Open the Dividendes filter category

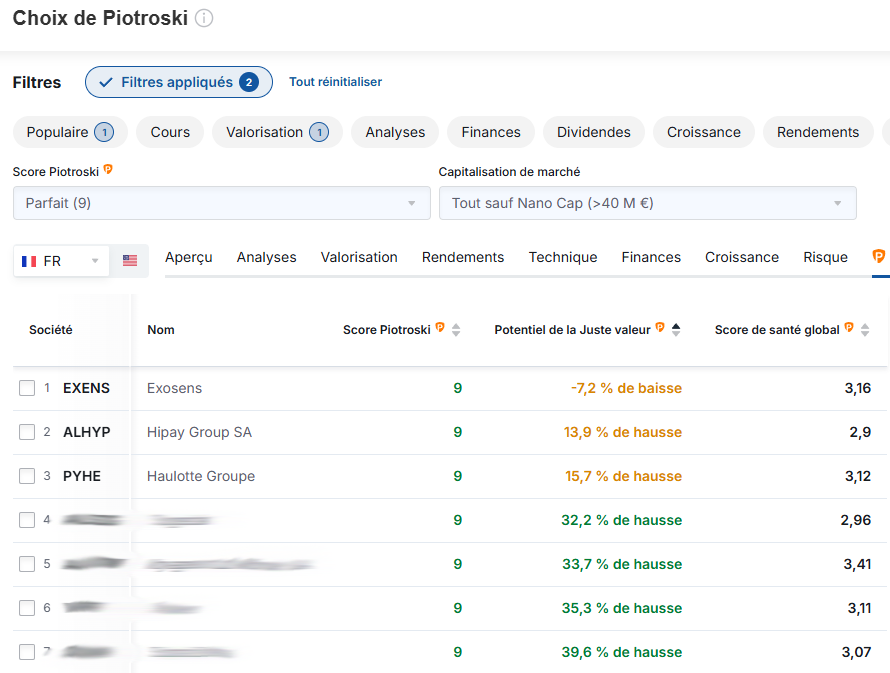pyautogui.click(x=594, y=132)
